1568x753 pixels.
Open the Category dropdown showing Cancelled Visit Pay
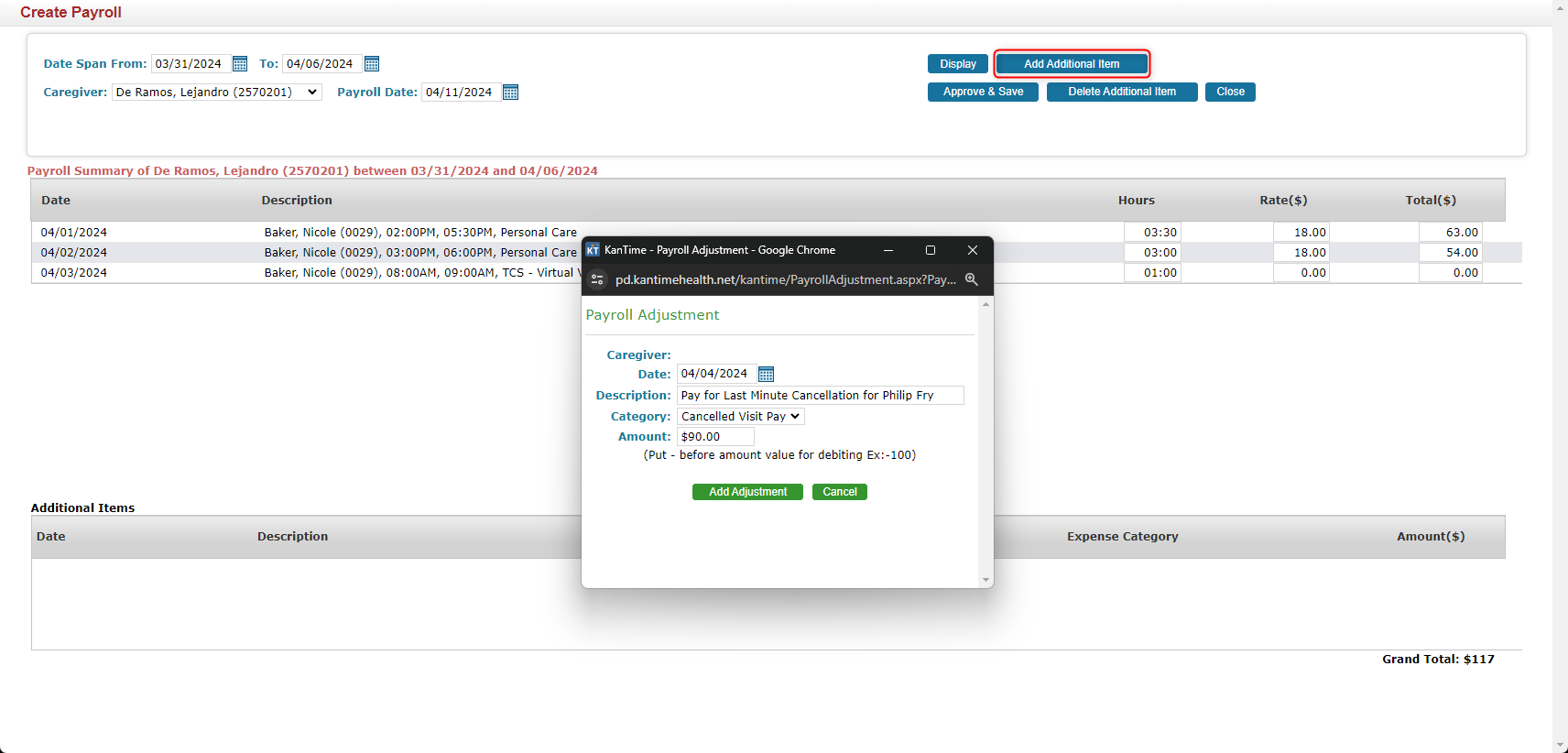740,417
